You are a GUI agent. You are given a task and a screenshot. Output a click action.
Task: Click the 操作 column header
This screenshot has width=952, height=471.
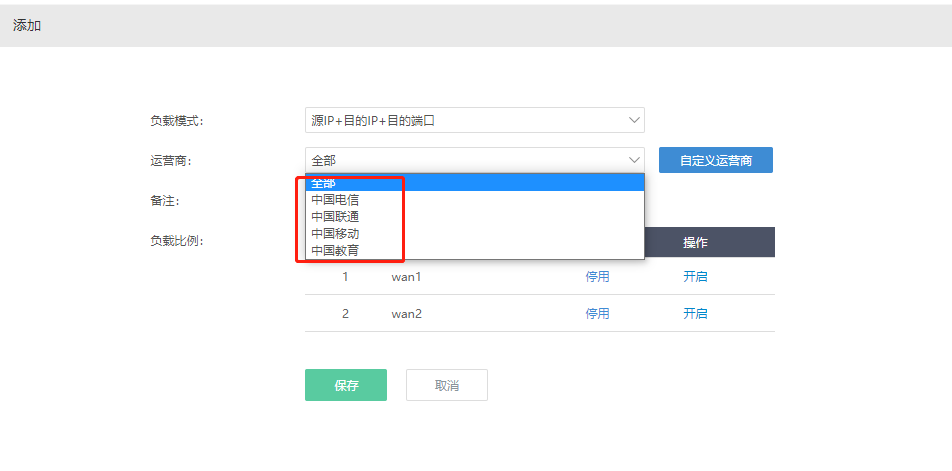(695, 242)
